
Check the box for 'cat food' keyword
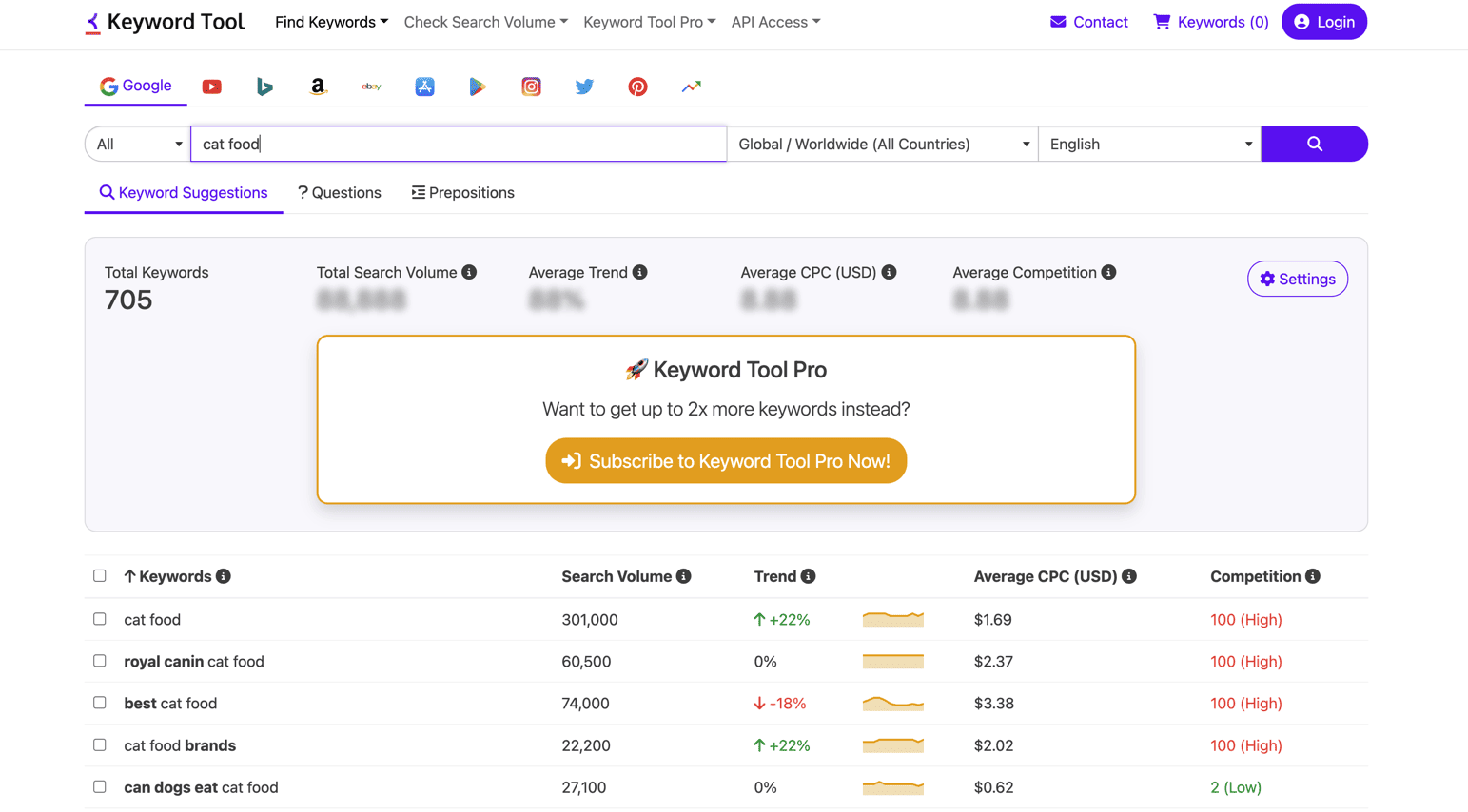coord(100,618)
